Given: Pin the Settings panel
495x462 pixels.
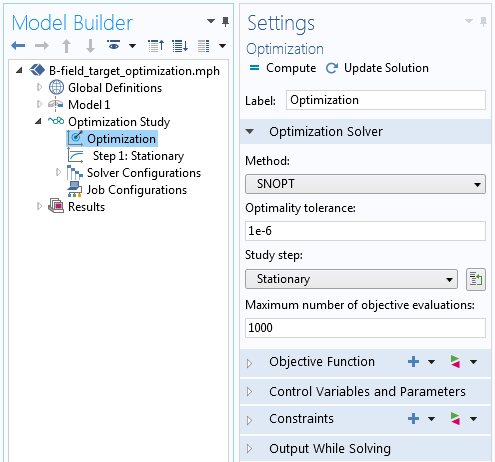Looking at the screenshot, I should click(x=483, y=22).
